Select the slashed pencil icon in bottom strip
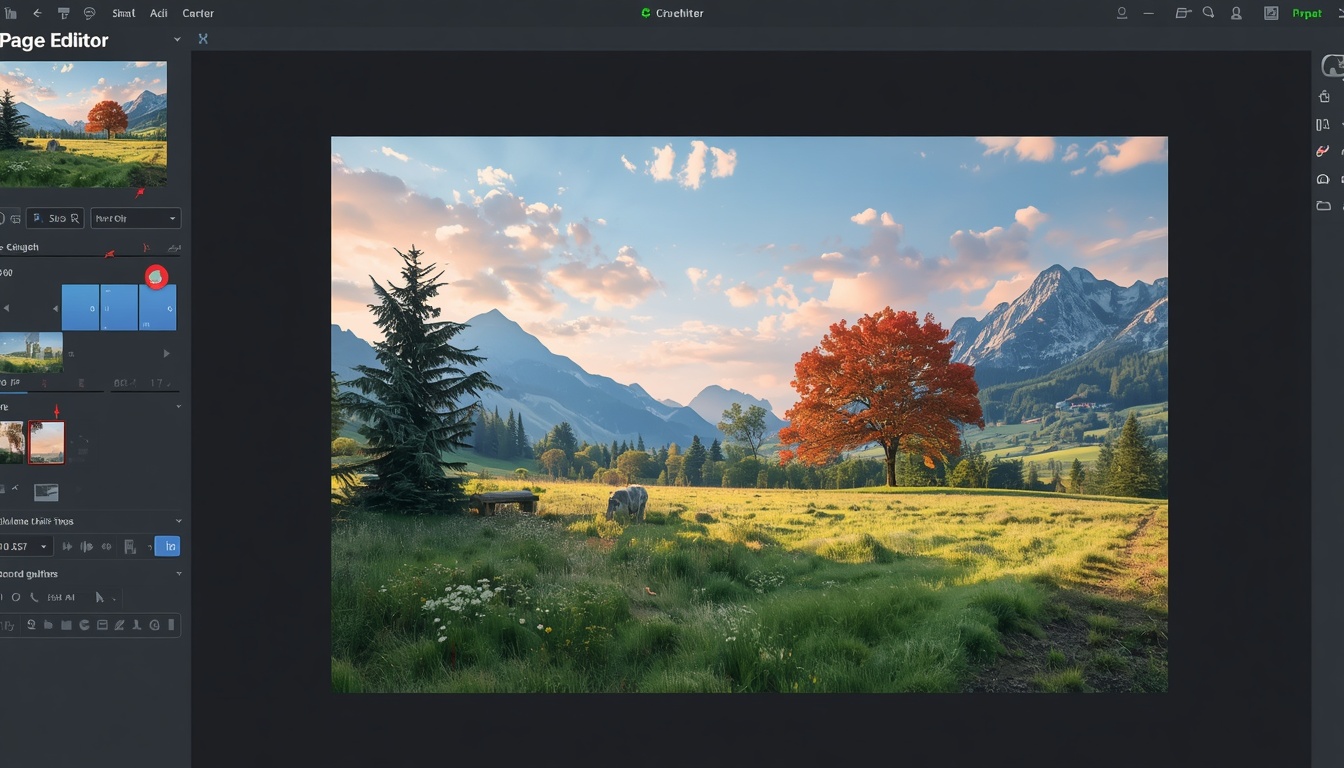The height and width of the screenshot is (768, 1344). click(x=119, y=625)
